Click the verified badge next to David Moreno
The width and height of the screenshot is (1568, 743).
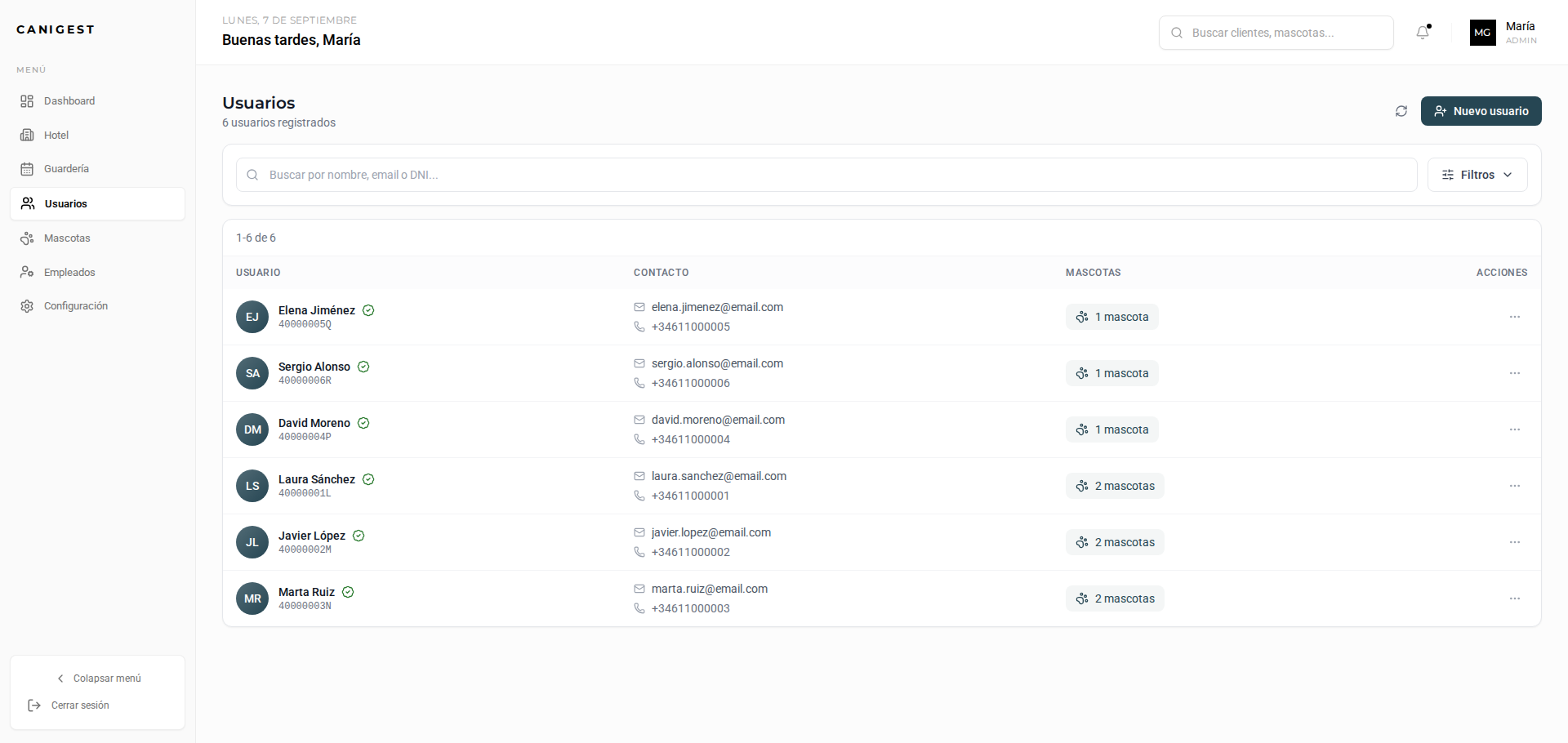pyautogui.click(x=363, y=423)
